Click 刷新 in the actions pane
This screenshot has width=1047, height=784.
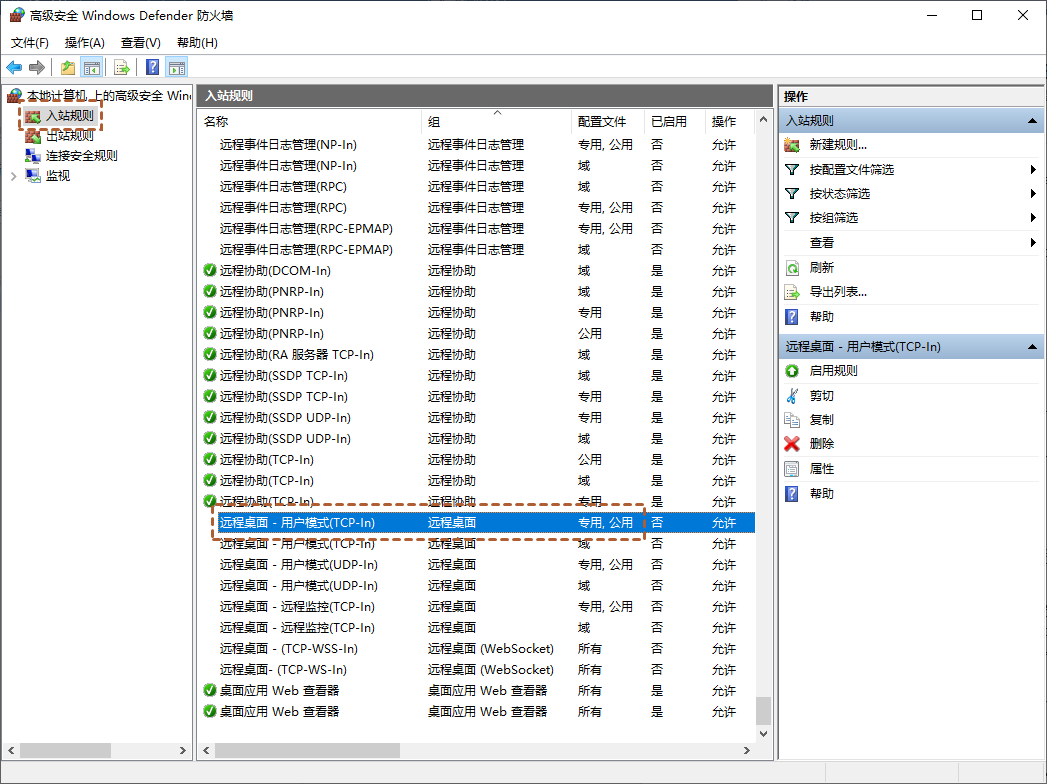pos(821,268)
